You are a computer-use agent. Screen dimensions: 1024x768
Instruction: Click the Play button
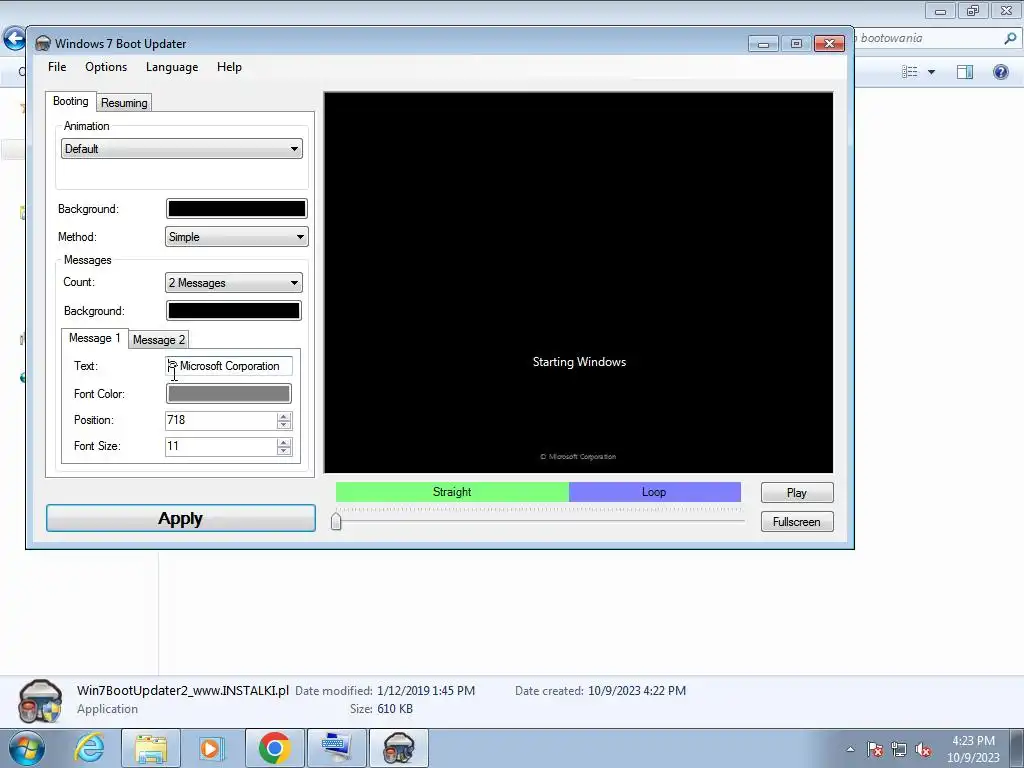(x=797, y=493)
